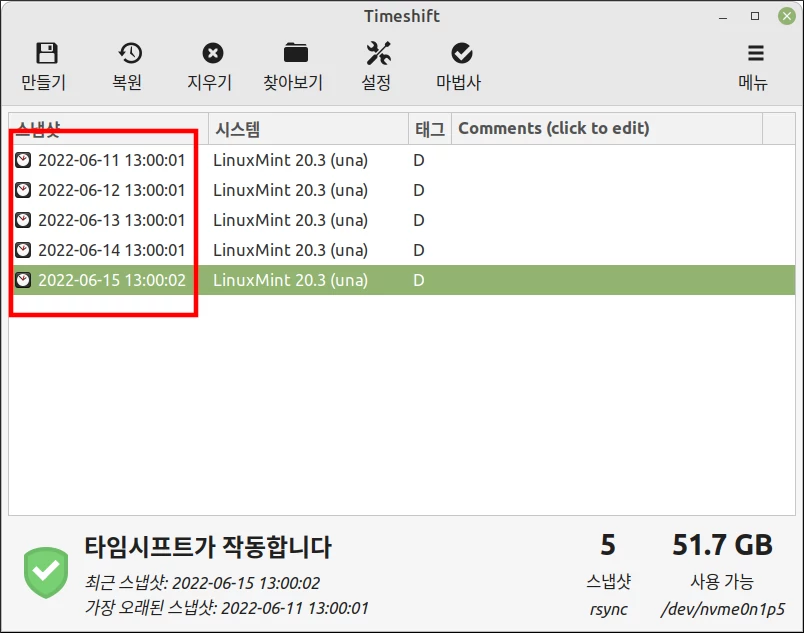Screen dimensions: 804x633
Task: Edit comment cell of 2022-06-15 snapshot
Action: 607,280
